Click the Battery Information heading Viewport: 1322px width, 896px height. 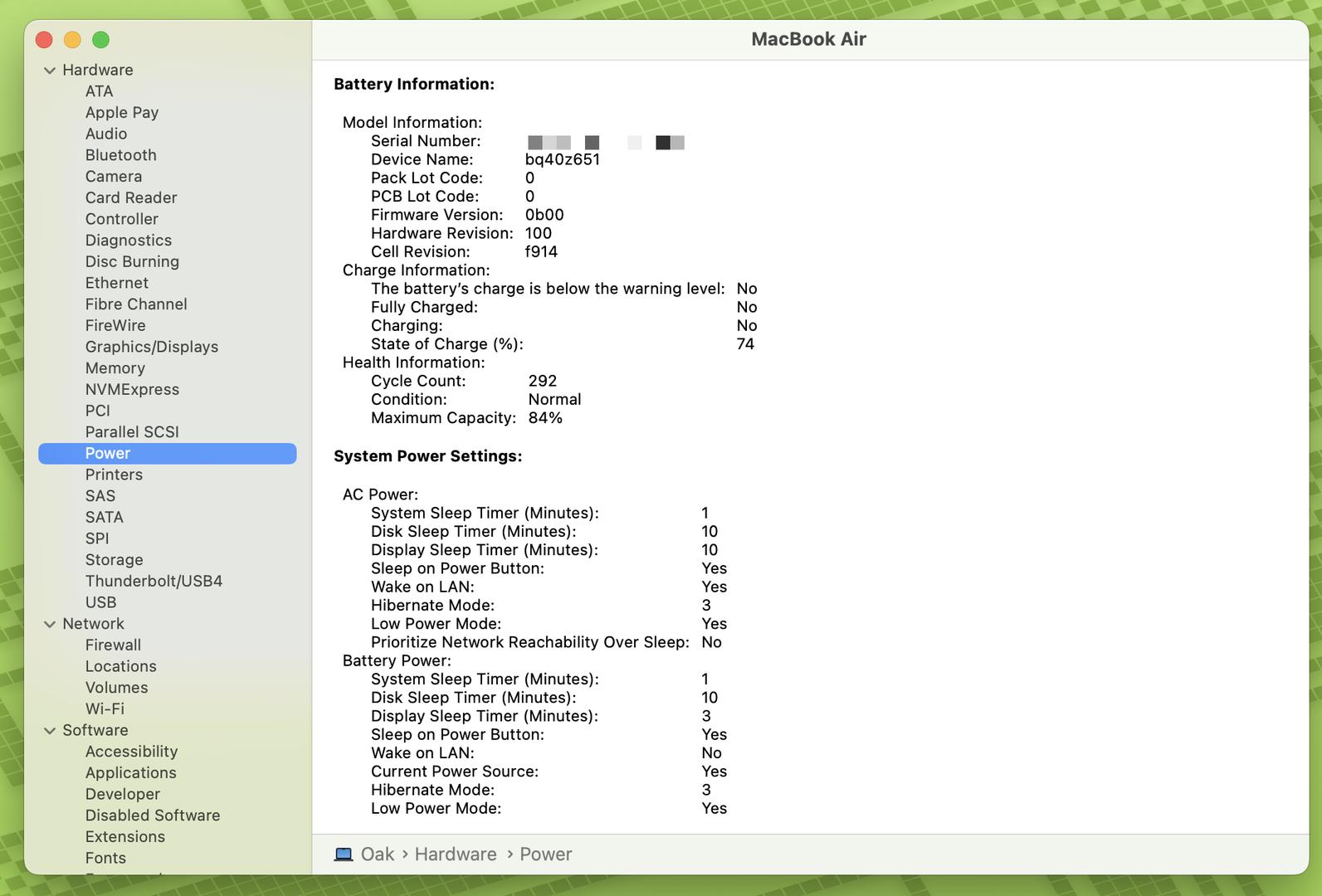414,84
